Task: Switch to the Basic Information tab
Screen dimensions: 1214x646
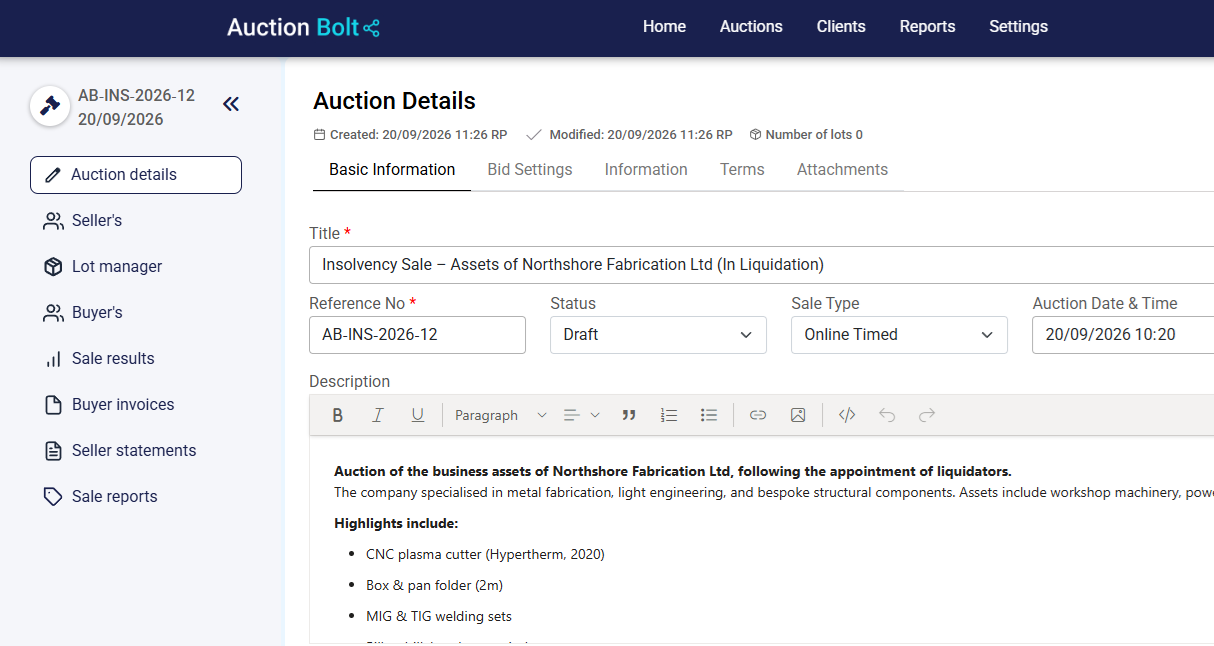Action: point(392,170)
